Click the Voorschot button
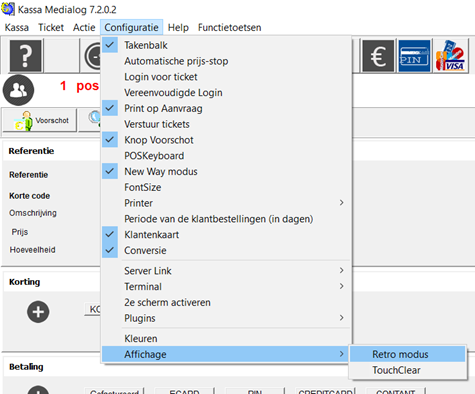475x394 pixels. click(x=40, y=120)
